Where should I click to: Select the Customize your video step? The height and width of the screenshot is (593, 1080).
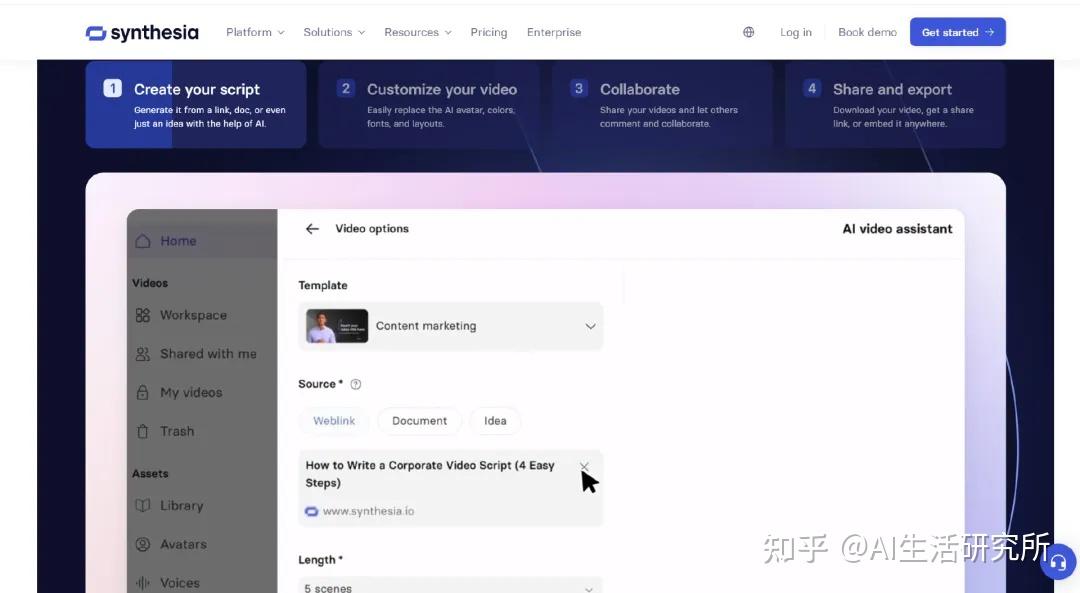(429, 105)
